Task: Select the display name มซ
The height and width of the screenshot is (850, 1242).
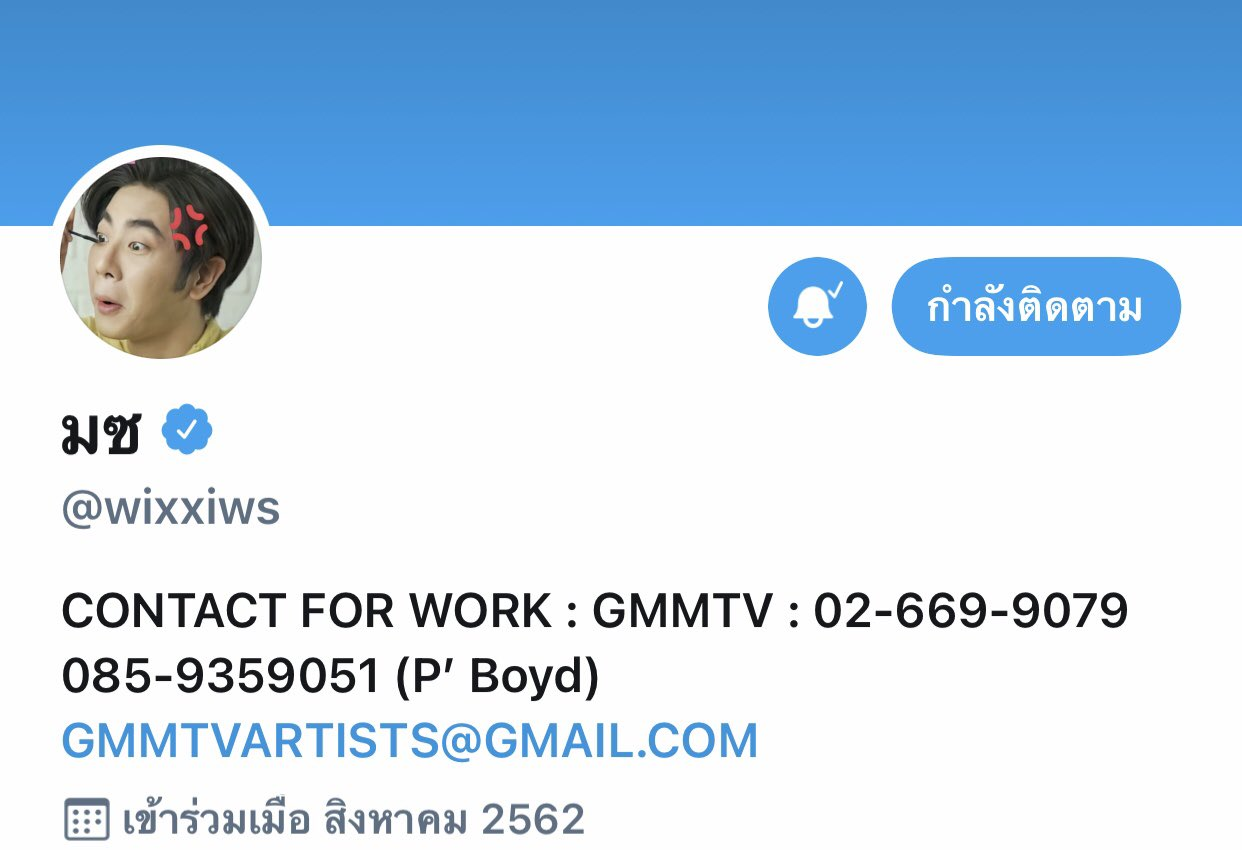Action: point(101,432)
